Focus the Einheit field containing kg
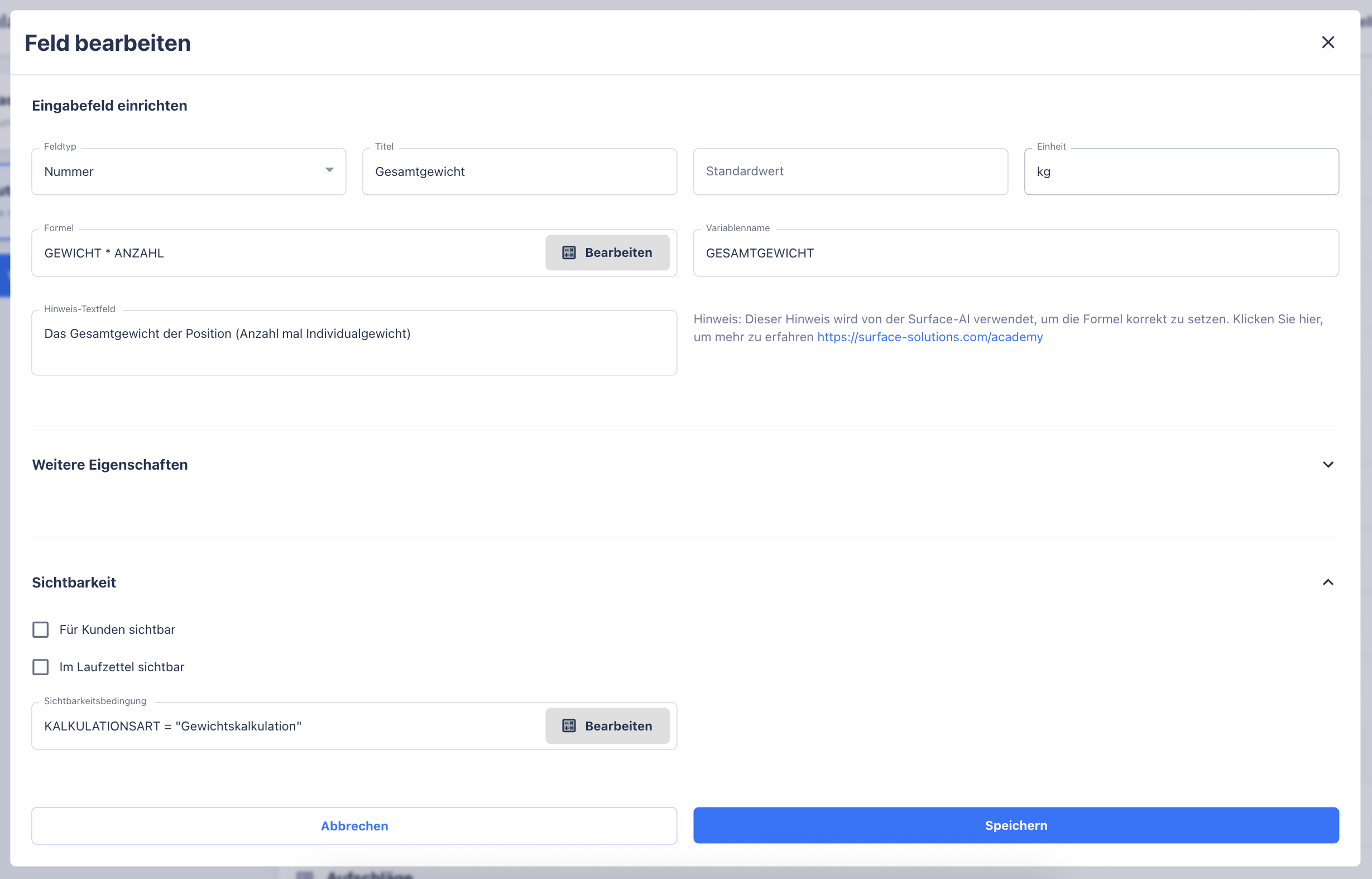Screen dimensions: 1372x879 tap(1181, 172)
